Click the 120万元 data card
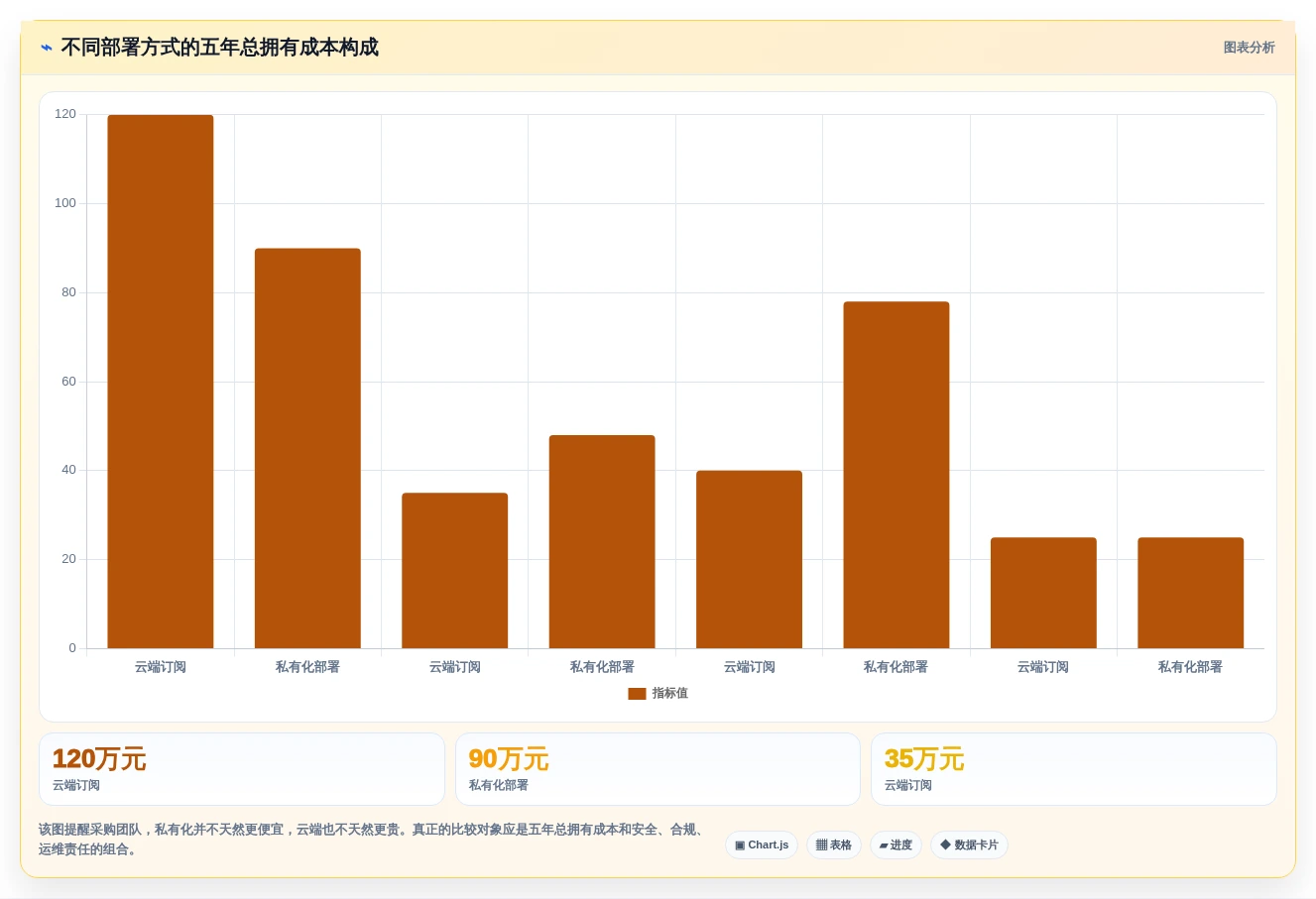1316x899 pixels. (242, 769)
